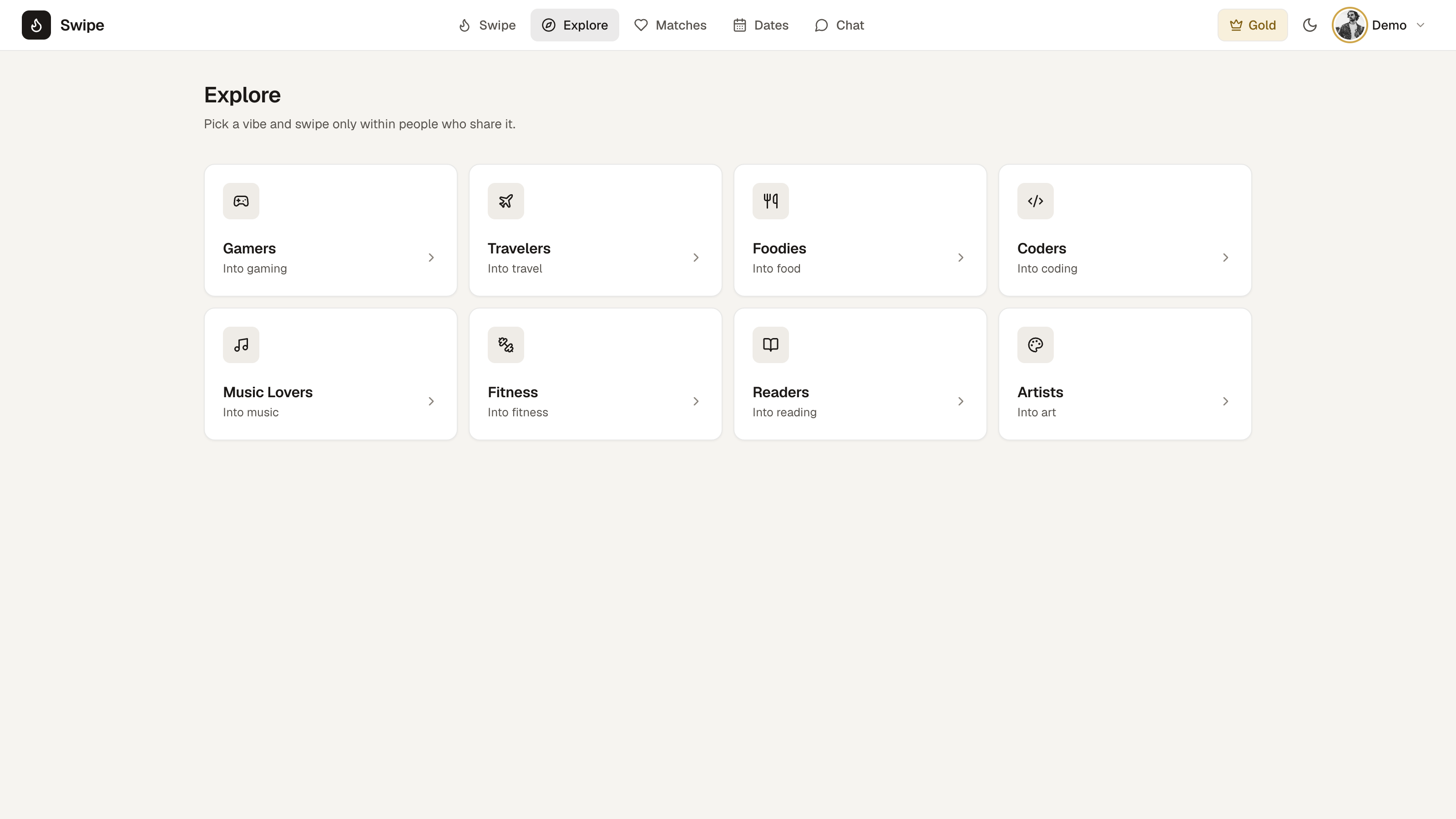
Task: Click the Travelers airplane icon
Action: (x=506, y=201)
